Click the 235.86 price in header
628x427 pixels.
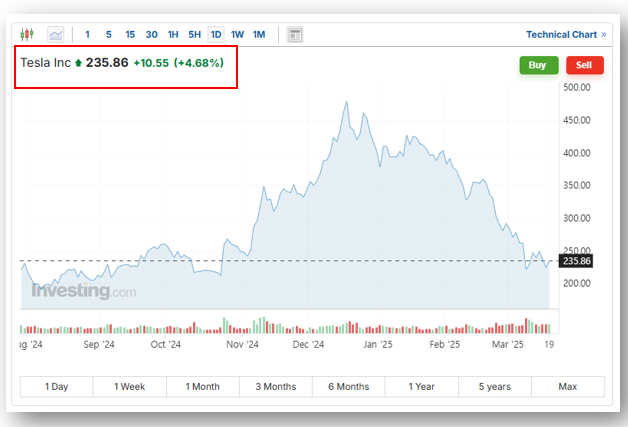(x=107, y=63)
